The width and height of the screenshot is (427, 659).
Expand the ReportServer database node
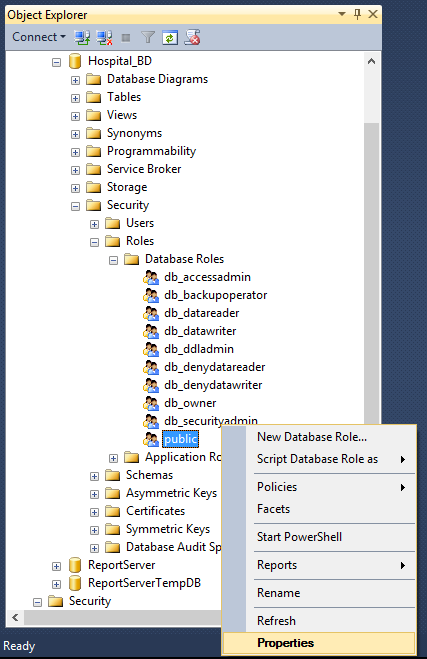pyautogui.click(x=56, y=566)
